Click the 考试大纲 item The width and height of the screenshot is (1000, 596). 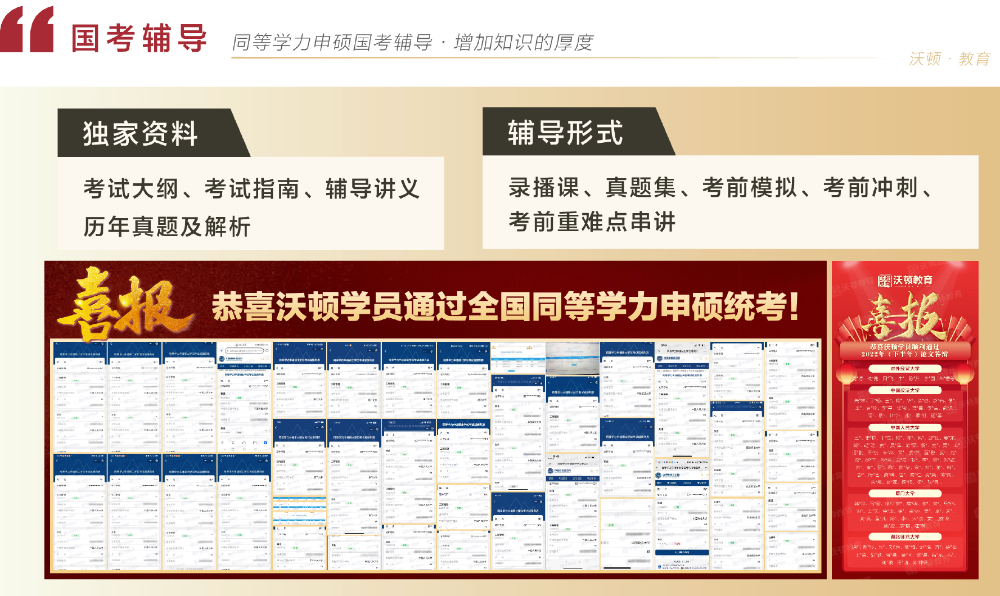pyautogui.click(x=131, y=189)
